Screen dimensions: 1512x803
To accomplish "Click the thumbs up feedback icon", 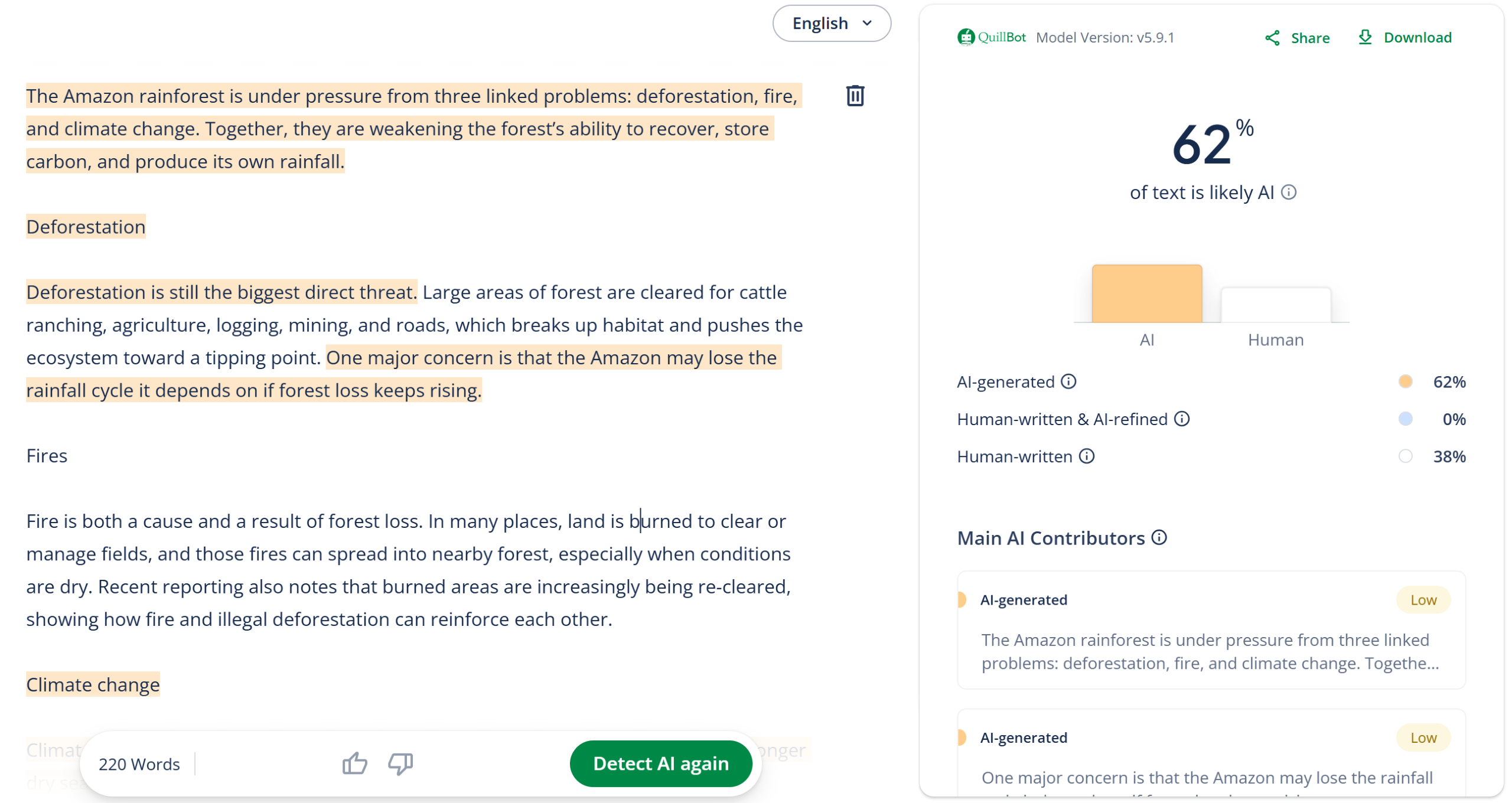I will click(x=354, y=763).
